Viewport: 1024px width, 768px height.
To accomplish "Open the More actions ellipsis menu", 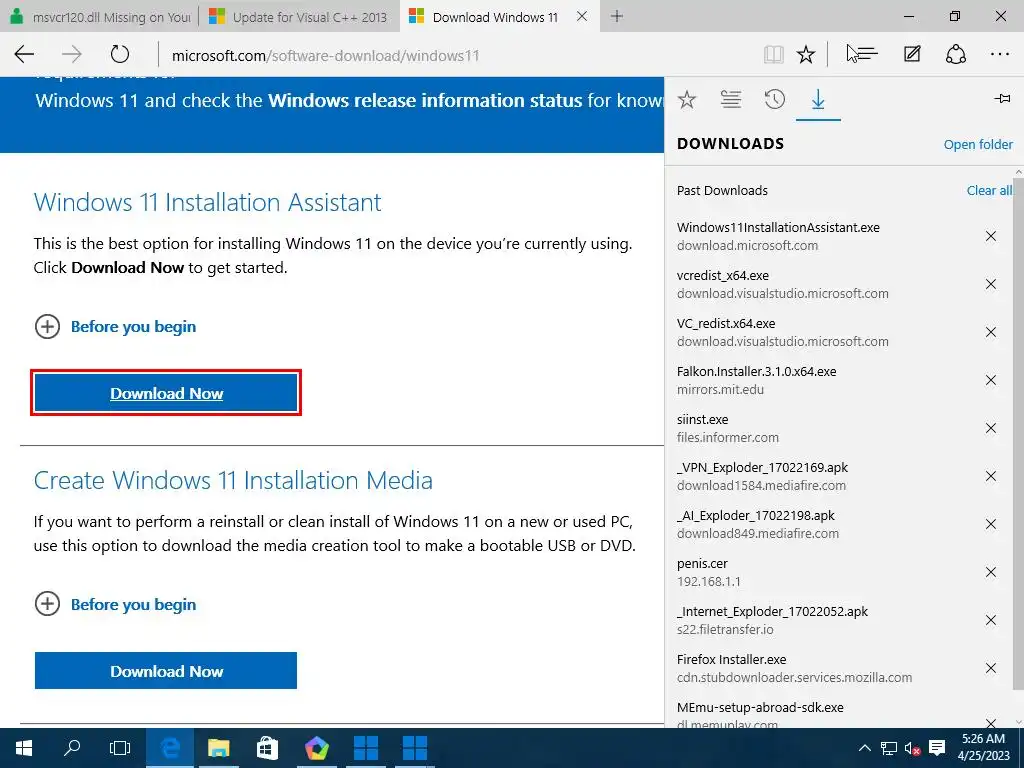I will pos(1000,54).
